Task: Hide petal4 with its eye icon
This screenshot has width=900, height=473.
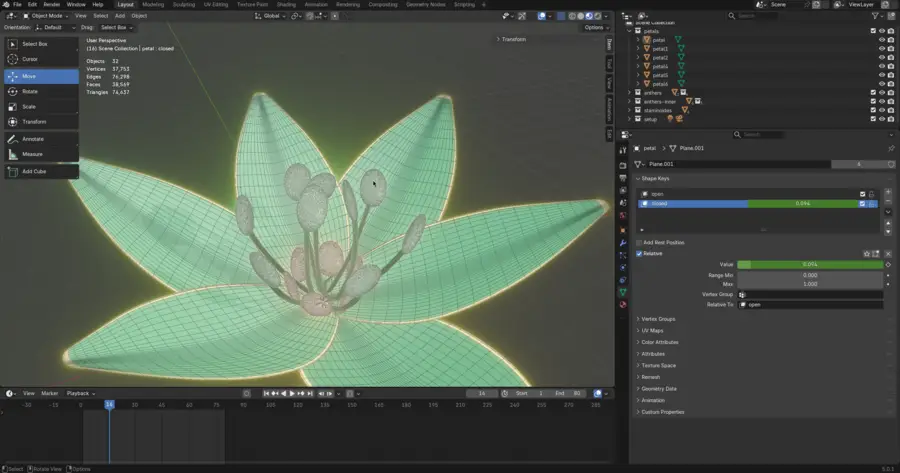Action: pyautogui.click(x=882, y=67)
